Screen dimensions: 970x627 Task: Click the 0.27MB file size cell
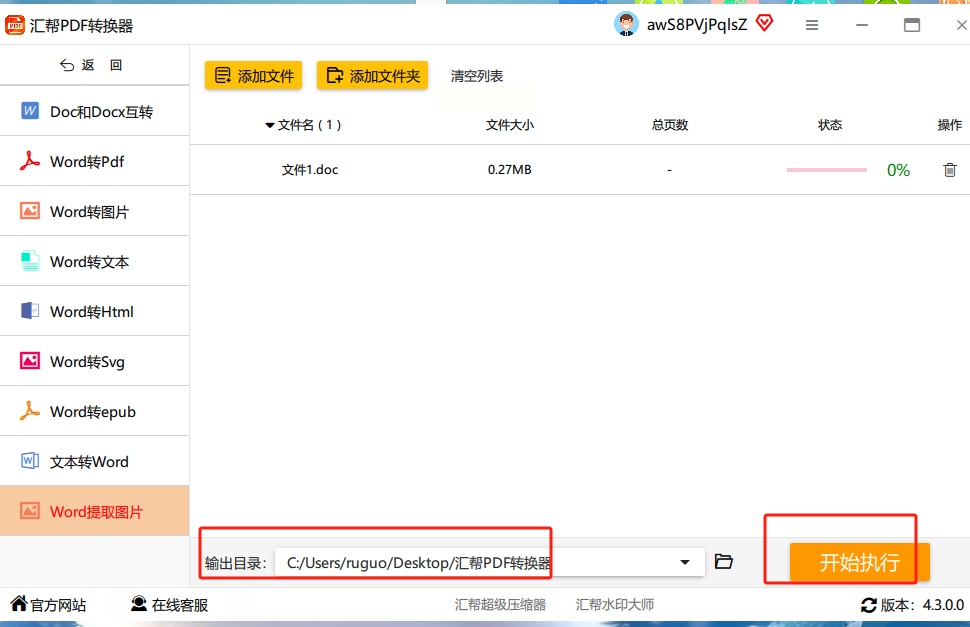click(509, 169)
